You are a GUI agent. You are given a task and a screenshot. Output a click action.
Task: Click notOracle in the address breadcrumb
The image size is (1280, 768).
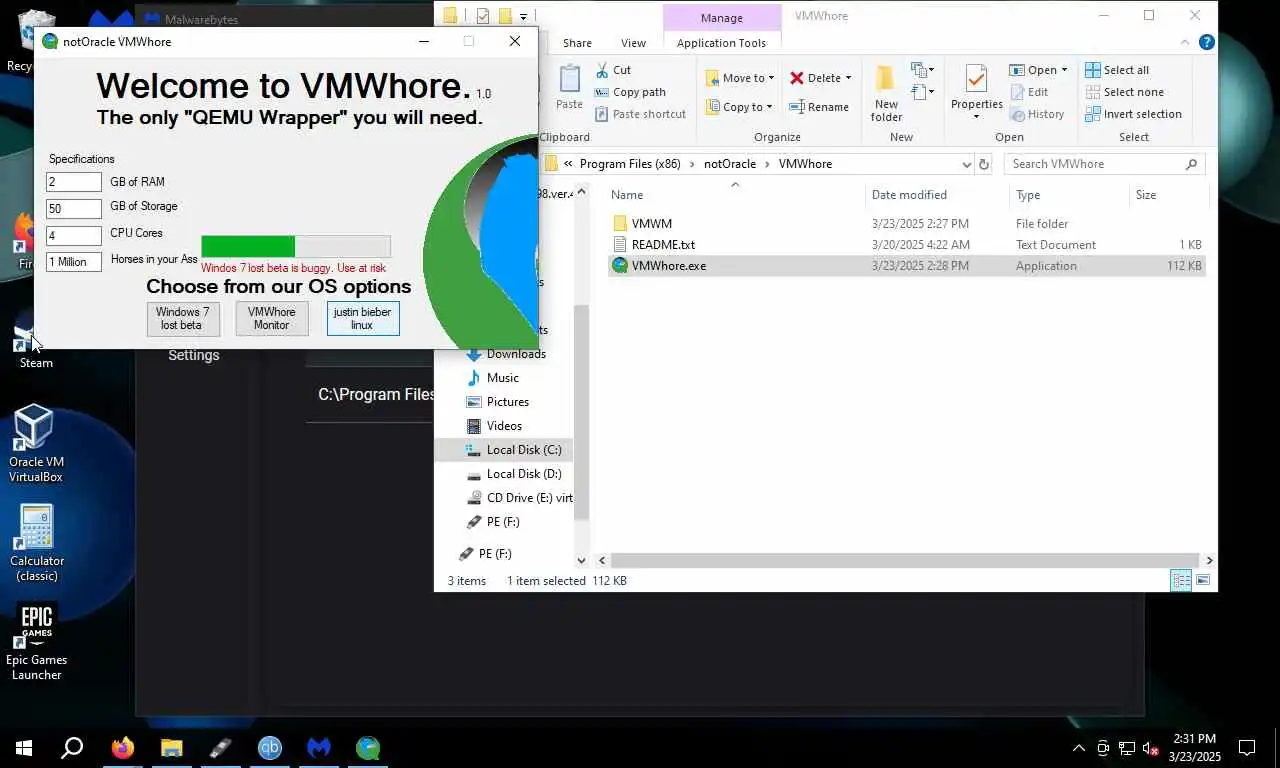coord(730,164)
